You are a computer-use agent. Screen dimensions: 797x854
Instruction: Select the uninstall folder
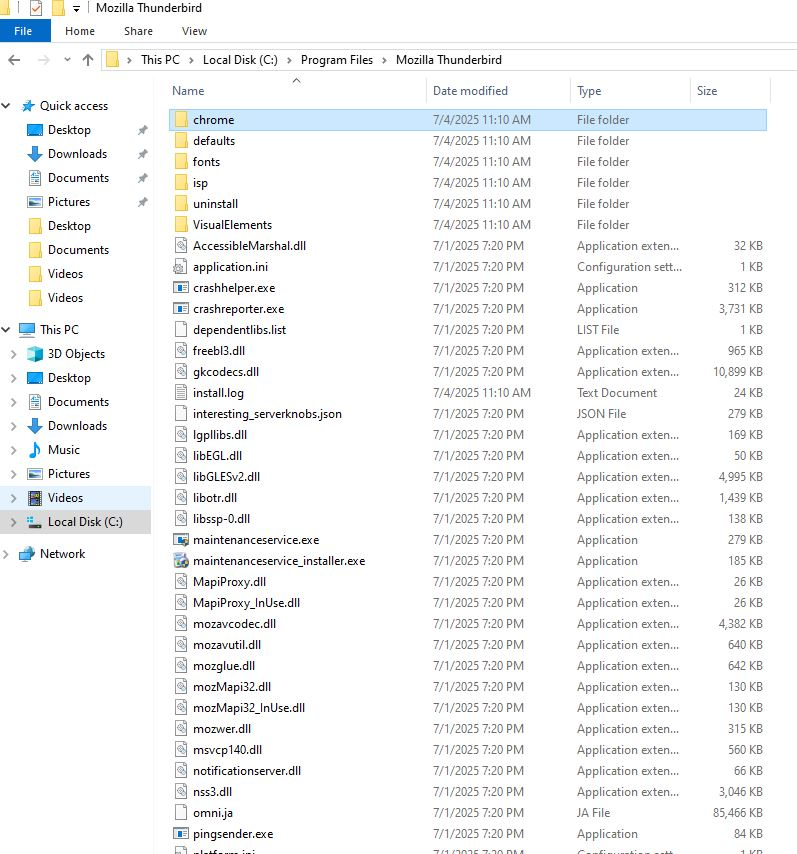click(x=215, y=204)
